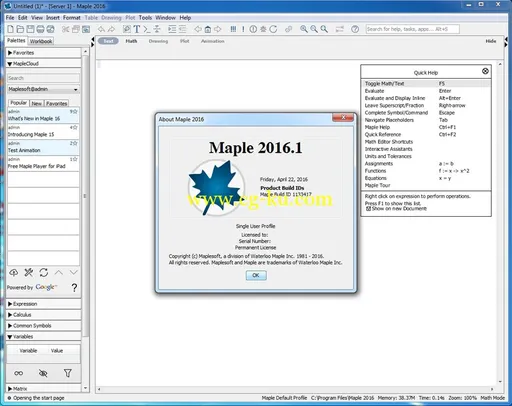Paste using toolbar clipboard icon
Image resolution: width=512 pixels, height=406 pixels.
point(86,29)
